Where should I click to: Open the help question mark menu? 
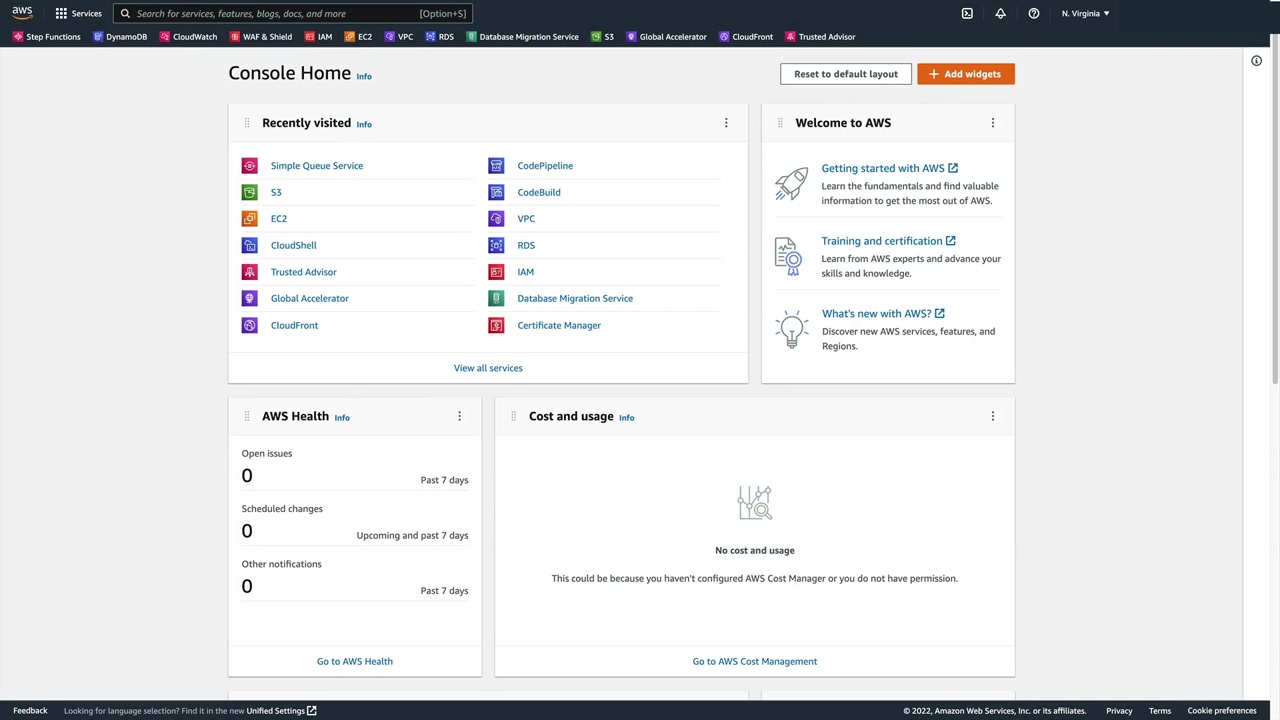click(1034, 13)
